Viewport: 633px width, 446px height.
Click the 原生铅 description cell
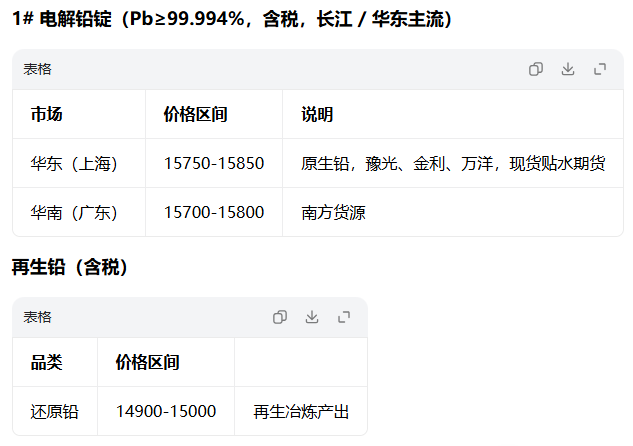coord(453,163)
